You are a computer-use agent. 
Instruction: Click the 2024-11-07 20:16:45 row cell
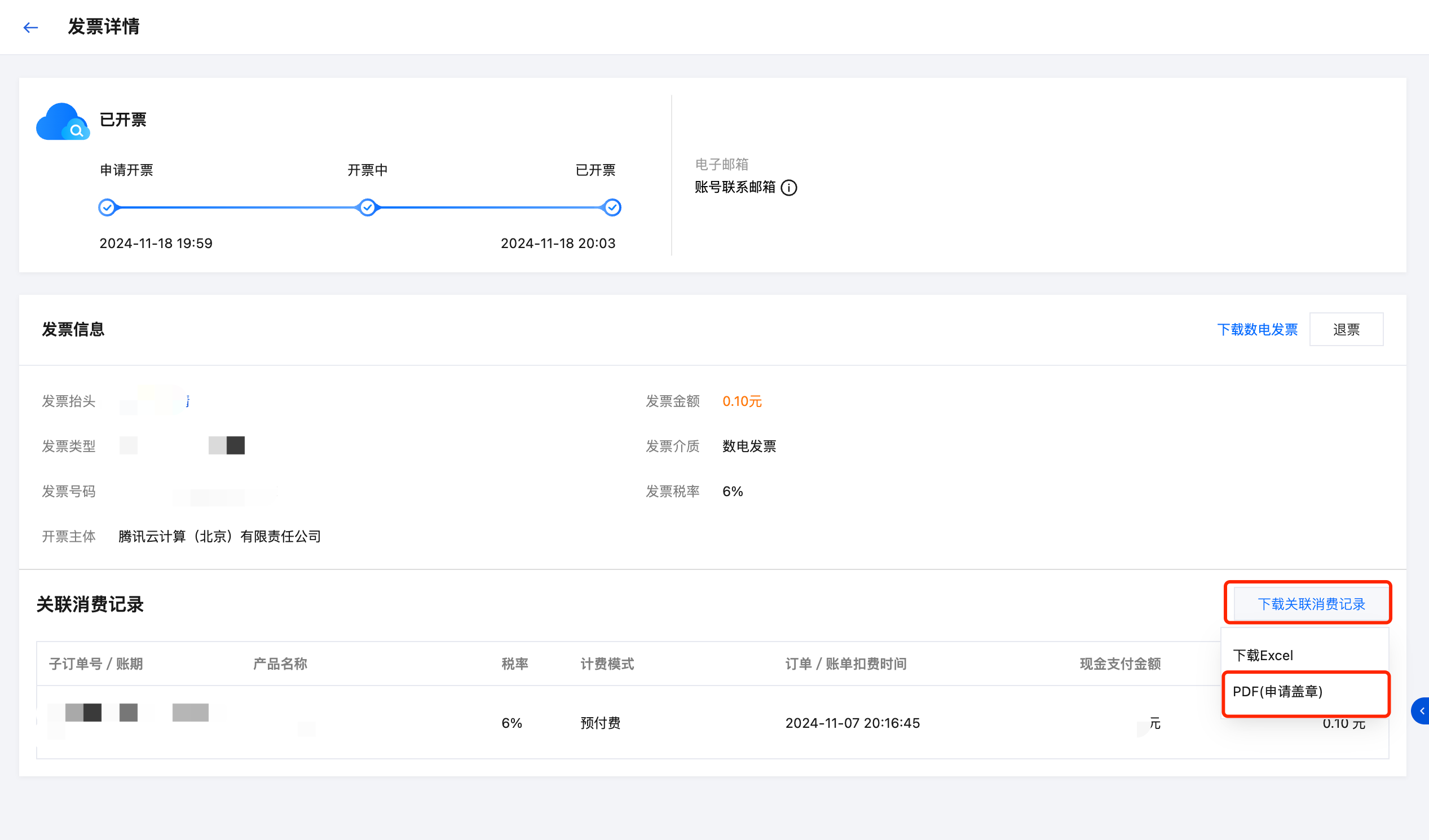pos(852,723)
